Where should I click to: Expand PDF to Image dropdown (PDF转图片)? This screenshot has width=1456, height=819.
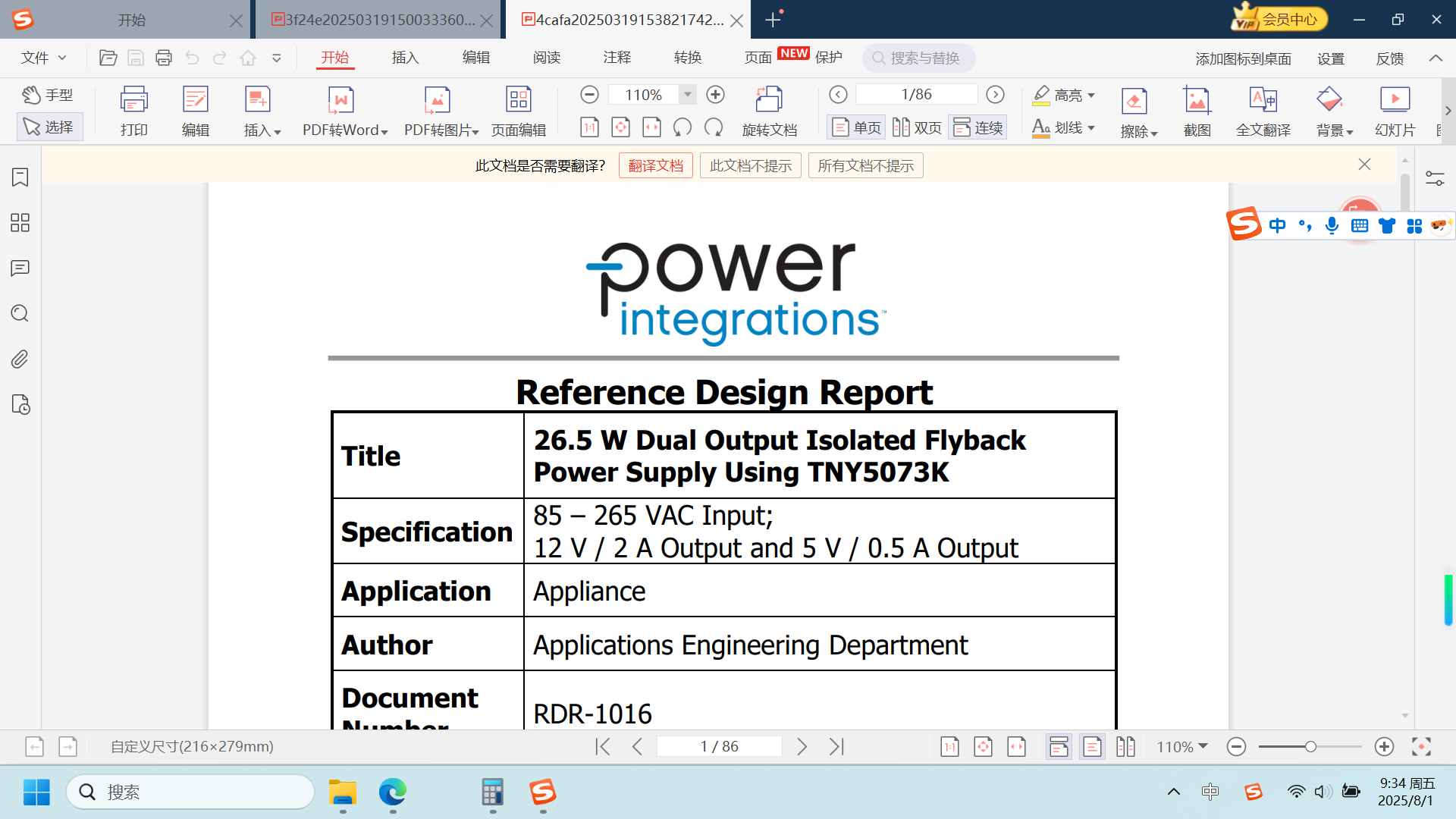click(475, 132)
